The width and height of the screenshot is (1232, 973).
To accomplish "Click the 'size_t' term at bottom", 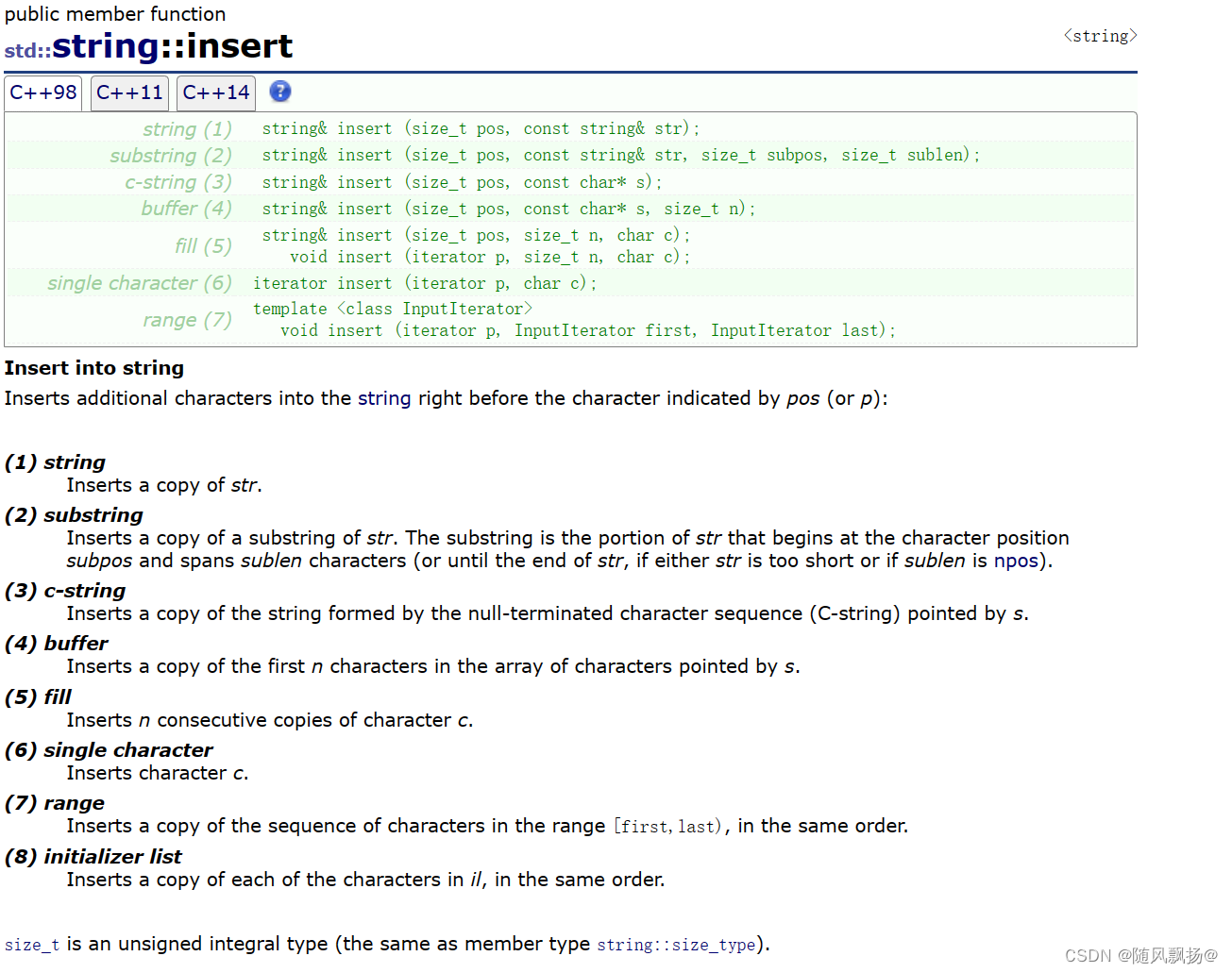I will 32,945.
